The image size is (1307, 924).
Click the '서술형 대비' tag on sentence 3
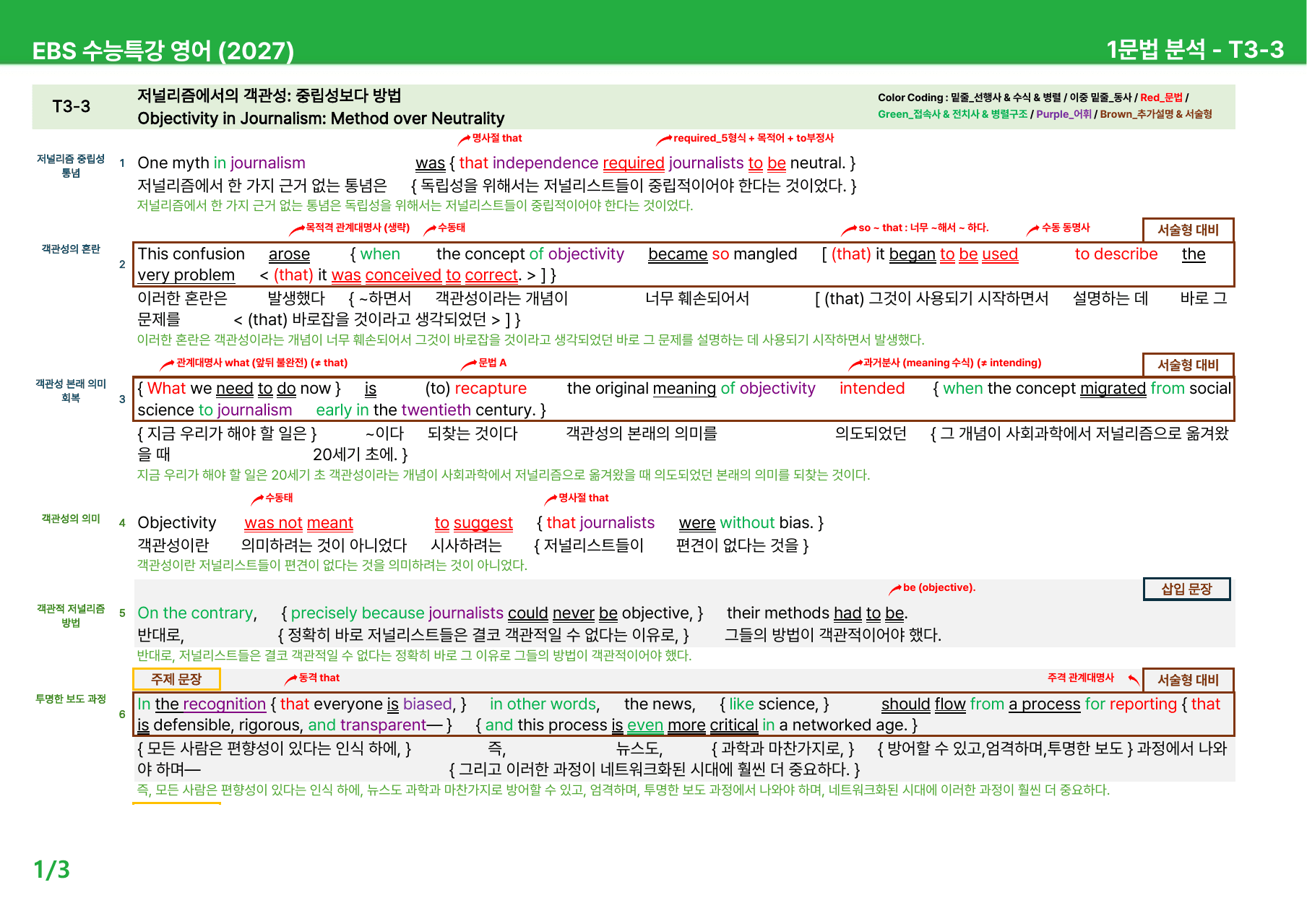1188,365
